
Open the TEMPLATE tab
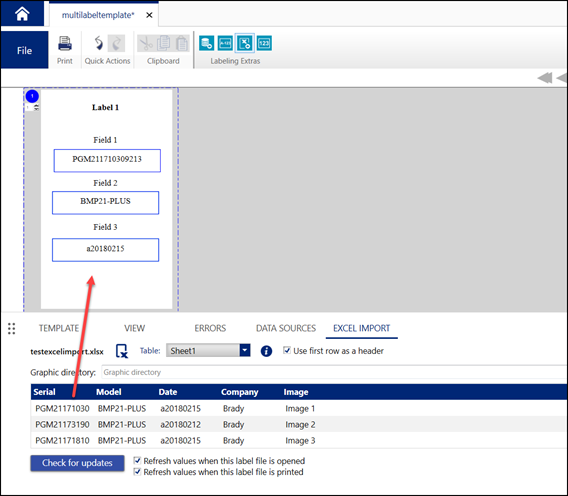[x=59, y=328]
